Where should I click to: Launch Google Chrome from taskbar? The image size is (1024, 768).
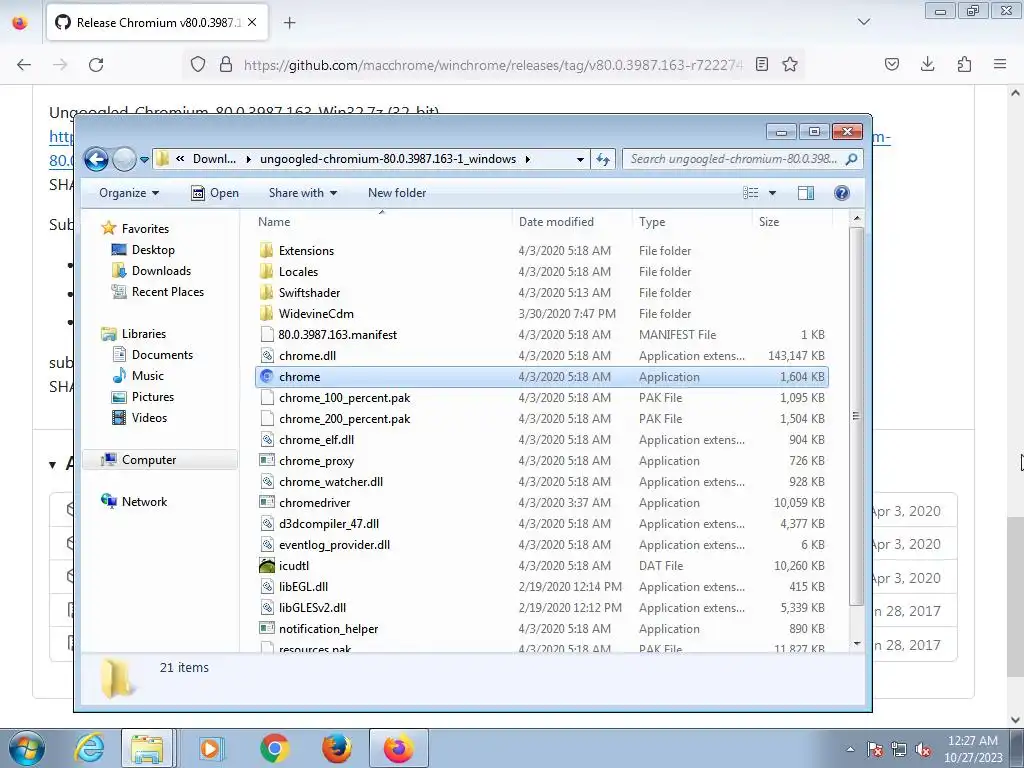click(274, 748)
